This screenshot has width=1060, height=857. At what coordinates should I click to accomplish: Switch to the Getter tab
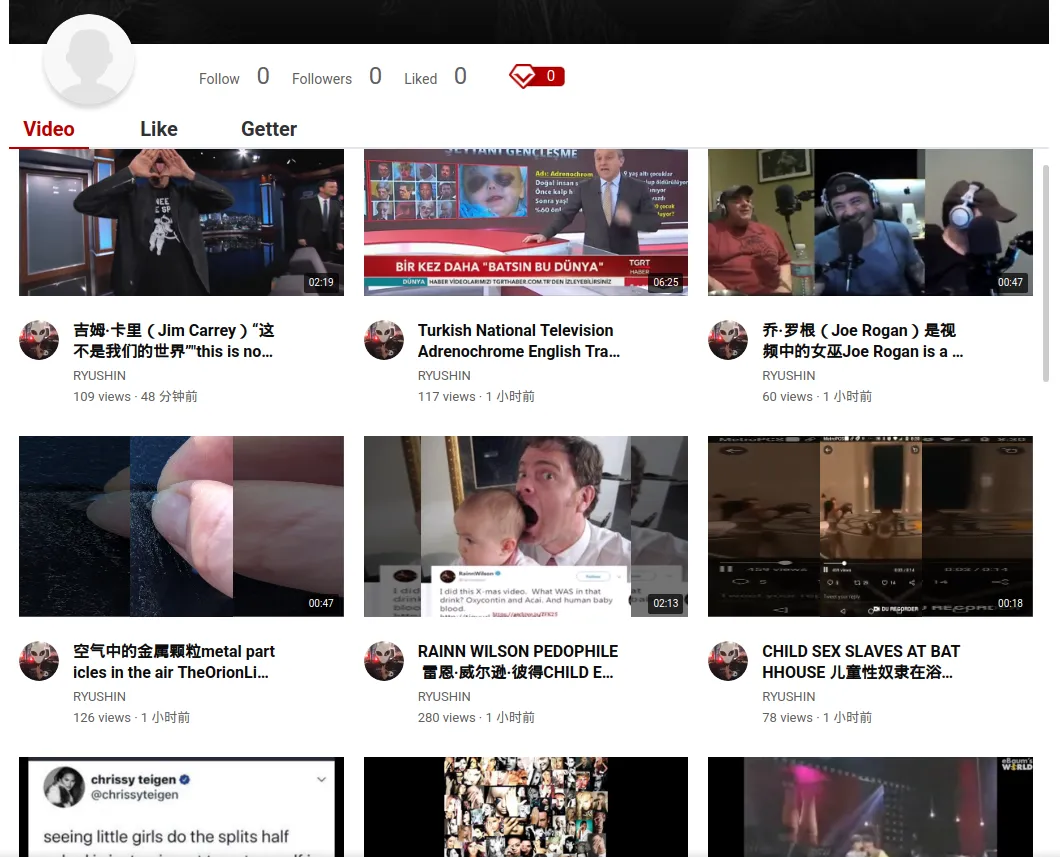pyautogui.click(x=269, y=129)
